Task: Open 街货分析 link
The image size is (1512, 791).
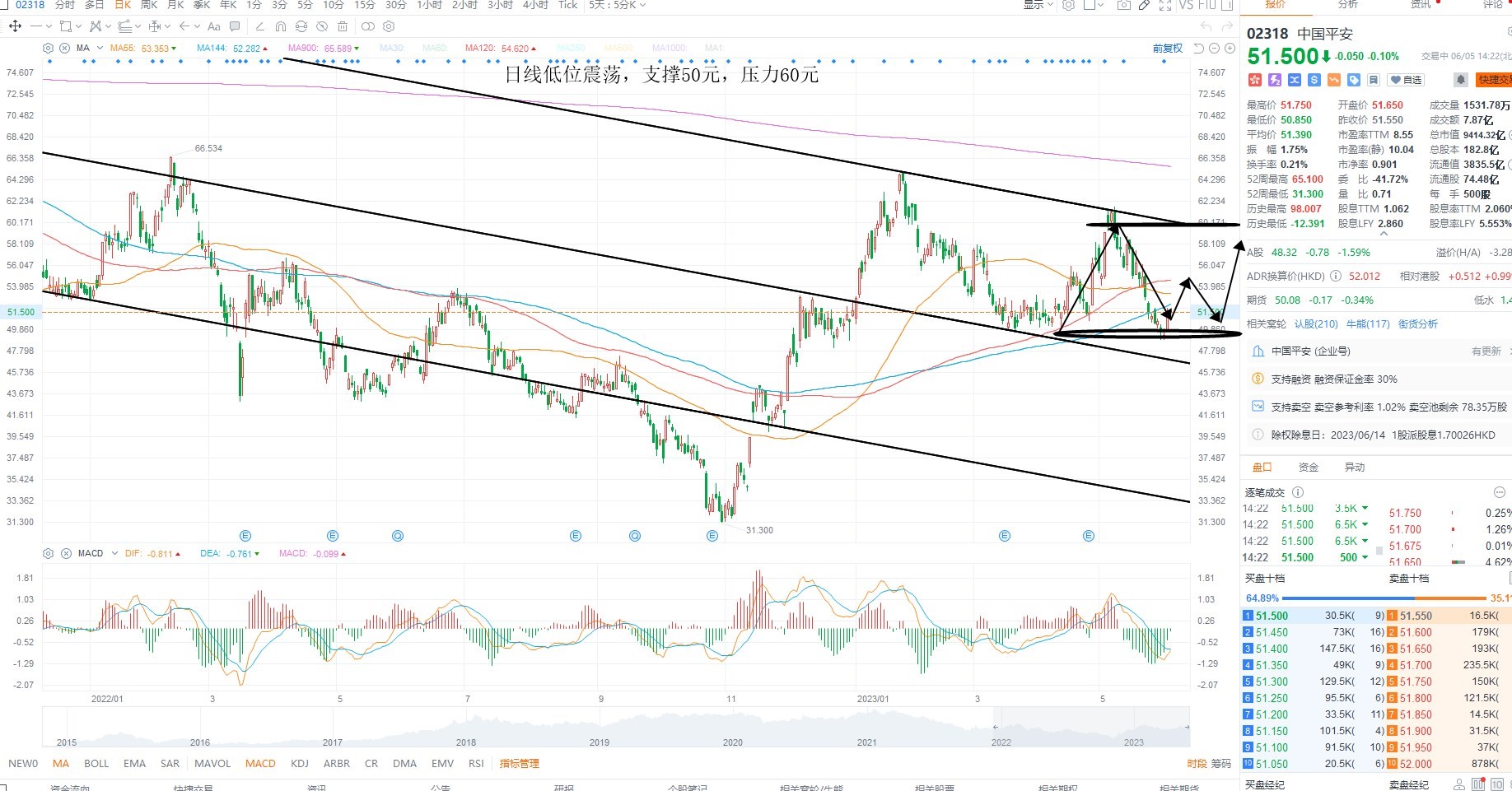Action: point(1418,324)
